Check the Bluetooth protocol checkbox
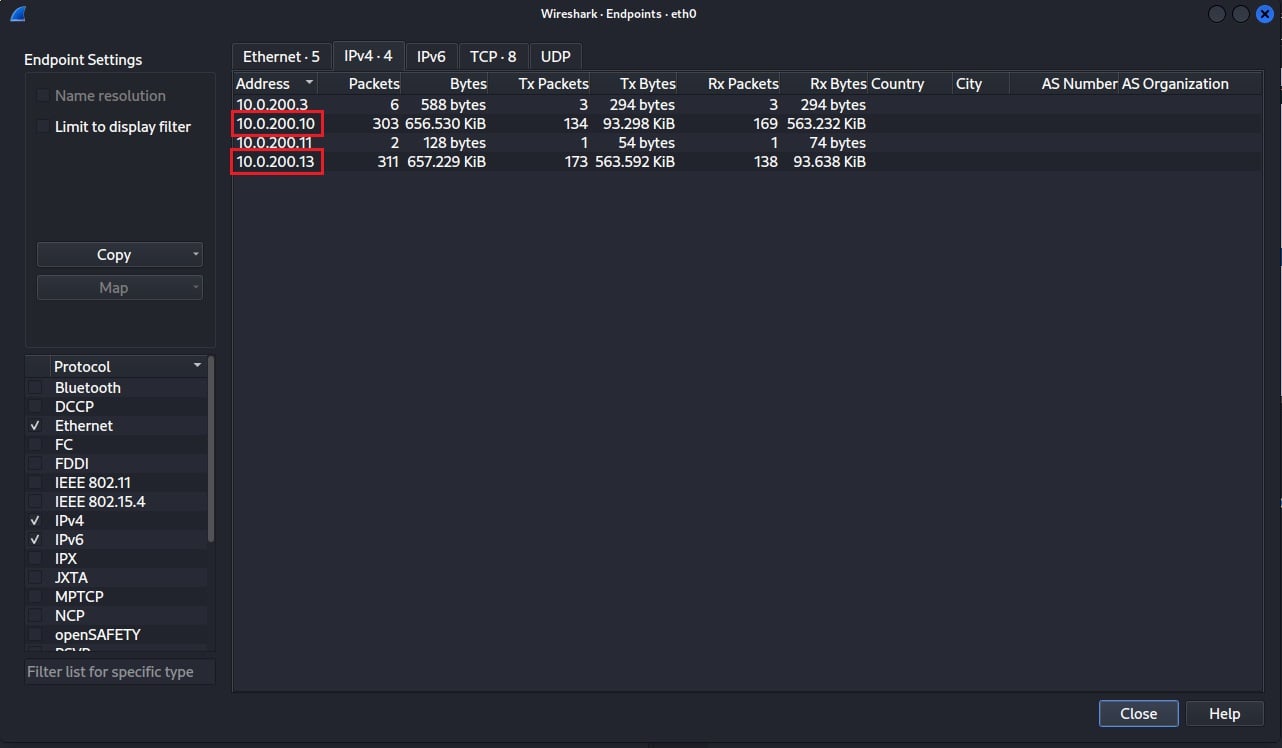Viewport: 1282px width, 748px height. (35, 388)
